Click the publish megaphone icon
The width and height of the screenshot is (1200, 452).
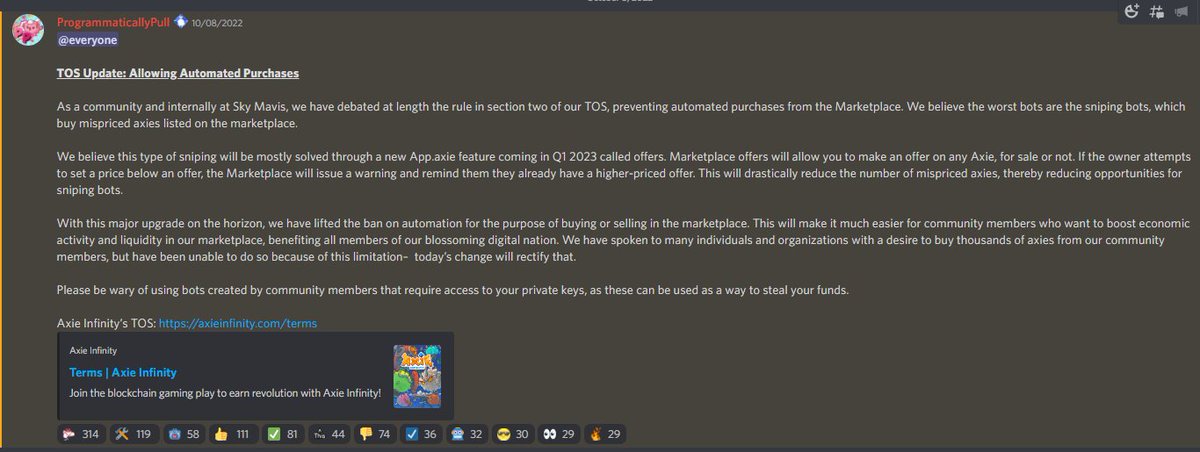click(1180, 12)
